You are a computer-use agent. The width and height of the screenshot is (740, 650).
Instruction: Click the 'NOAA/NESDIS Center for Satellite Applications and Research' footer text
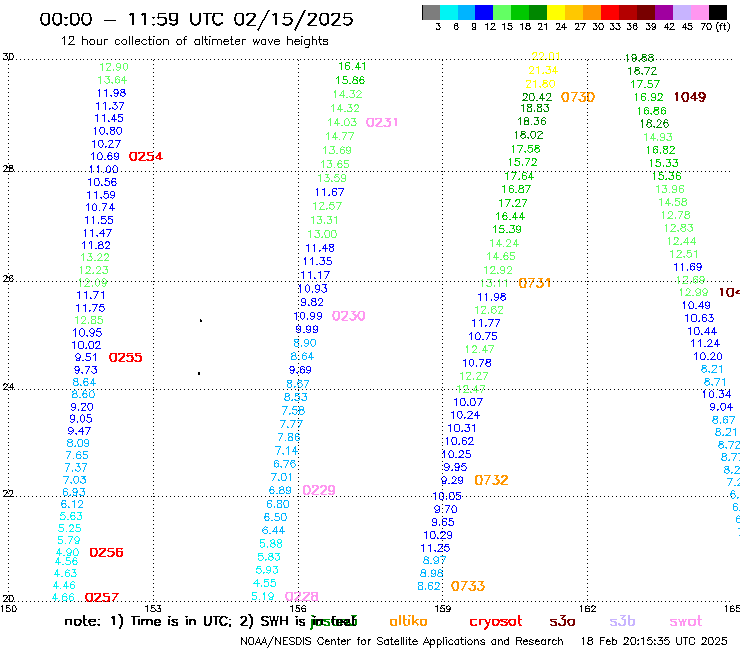[x=402, y=642]
